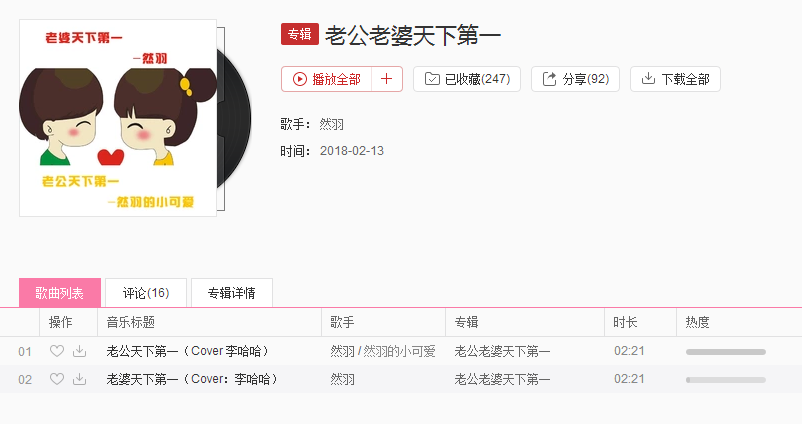Select the 歌曲列表 tab
The image size is (802, 424).
click(60, 293)
